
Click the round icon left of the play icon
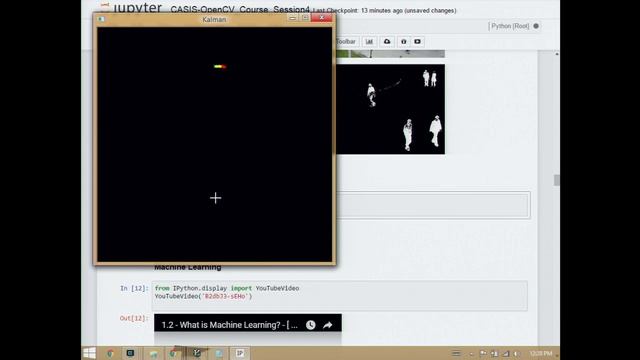point(404,42)
